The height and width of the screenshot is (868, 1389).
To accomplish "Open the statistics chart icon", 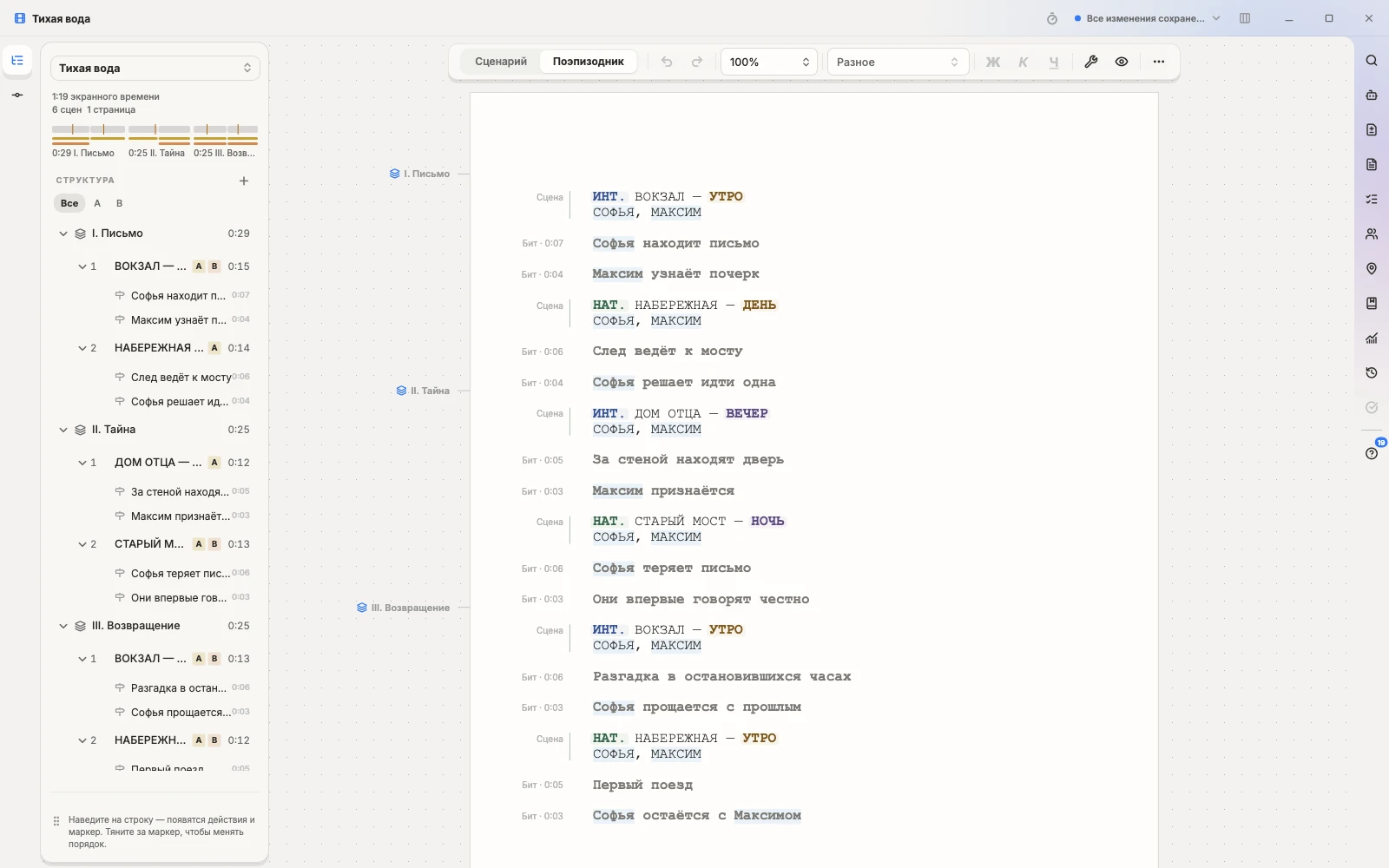I will tap(1372, 339).
